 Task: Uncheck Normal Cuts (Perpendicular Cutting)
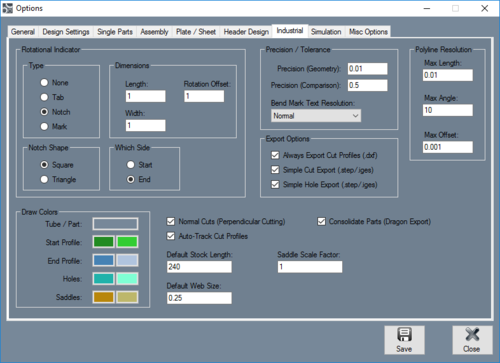click(x=226, y=221)
